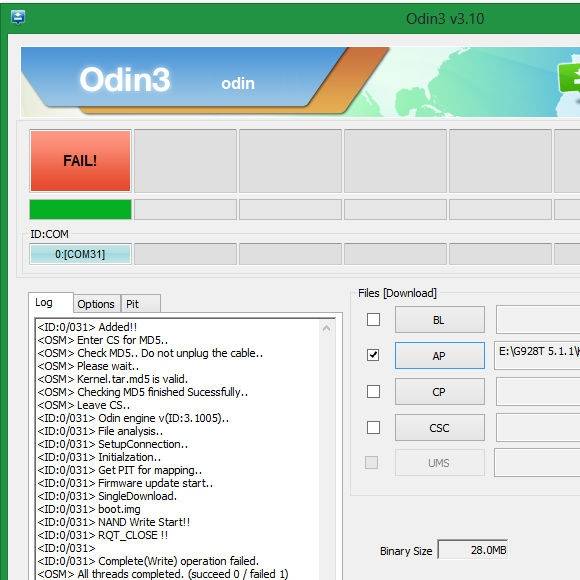Enable the CP file checkbox
The width and height of the screenshot is (580, 580).
373,391
